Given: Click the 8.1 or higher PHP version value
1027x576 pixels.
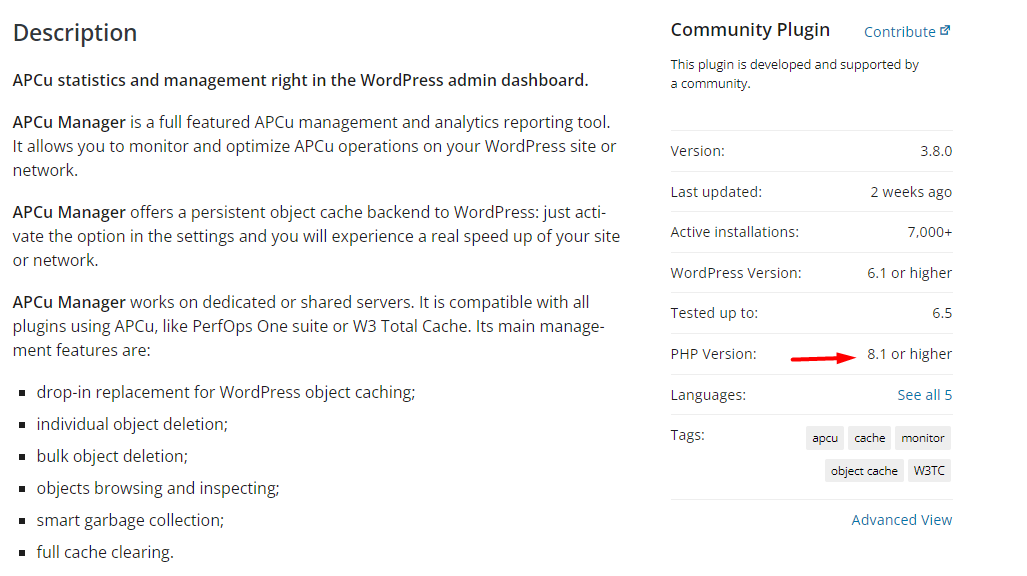Looking at the screenshot, I should point(909,354).
